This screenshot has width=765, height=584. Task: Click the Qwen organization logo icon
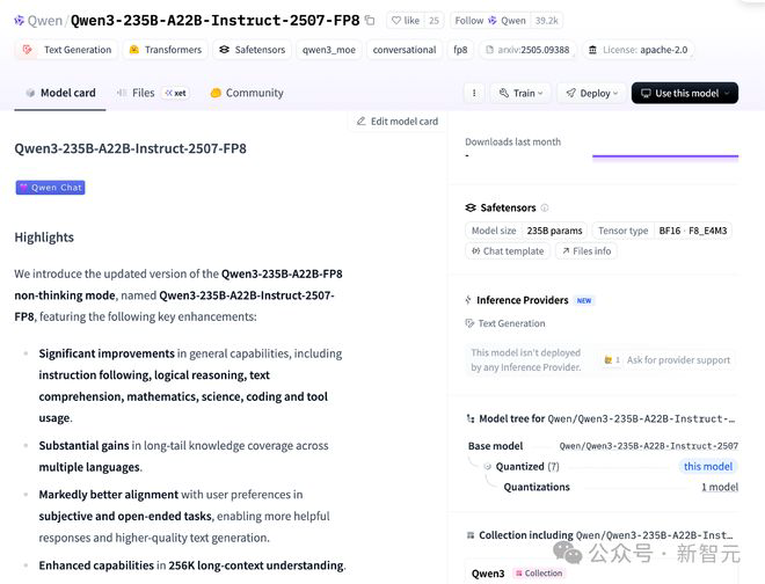(19, 20)
